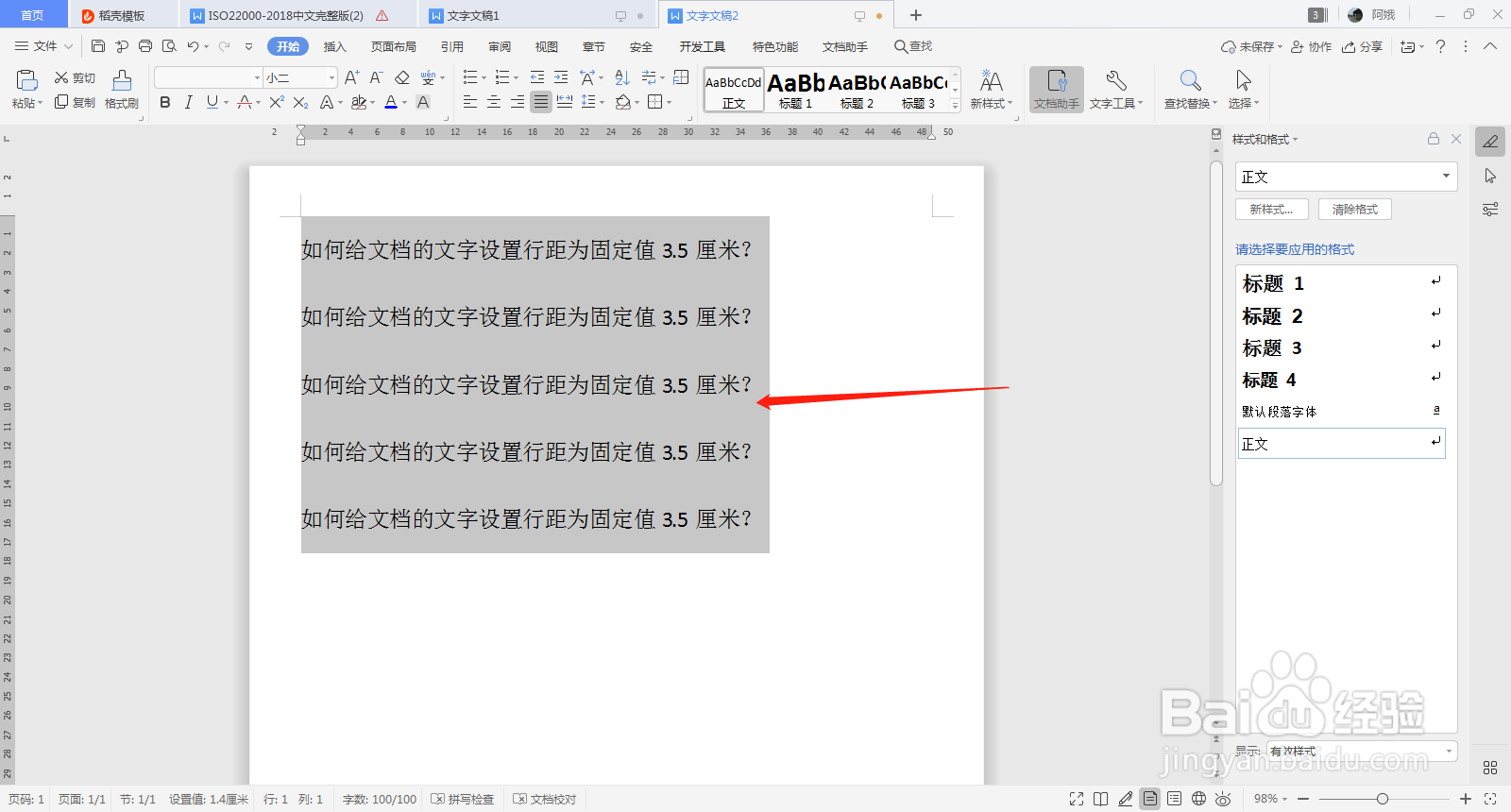Switch to full screen view icon

tap(1077, 799)
